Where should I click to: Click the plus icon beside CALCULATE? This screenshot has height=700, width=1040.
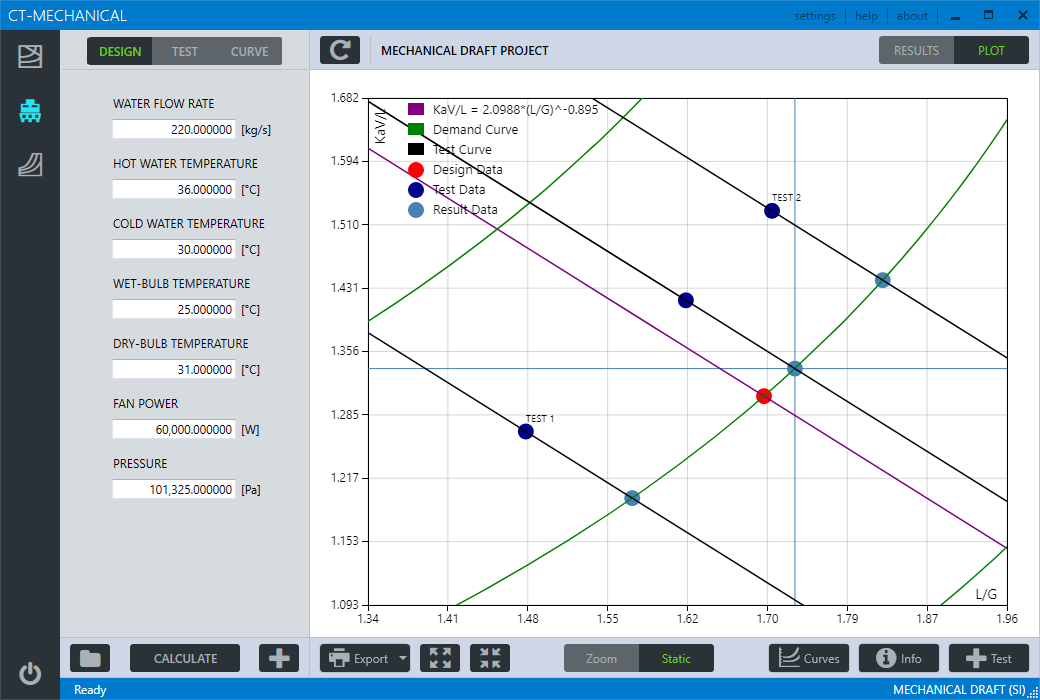coord(279,658)
